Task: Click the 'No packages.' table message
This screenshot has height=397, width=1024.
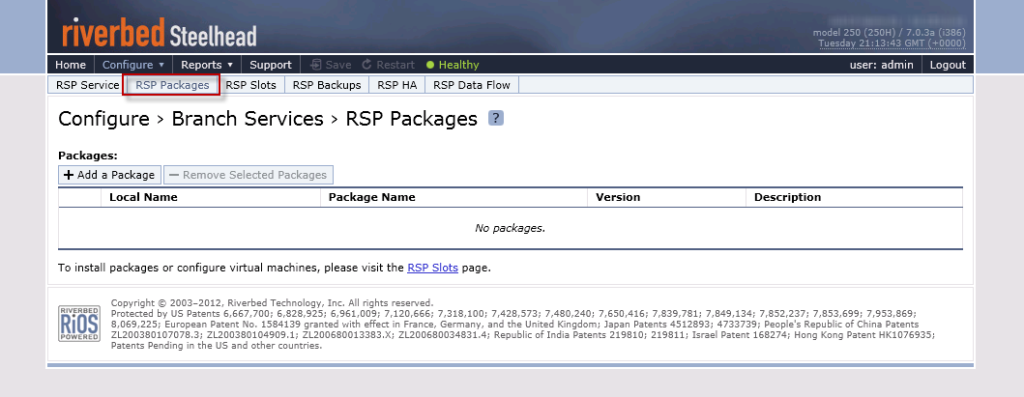Action: [x=510, y=229]
